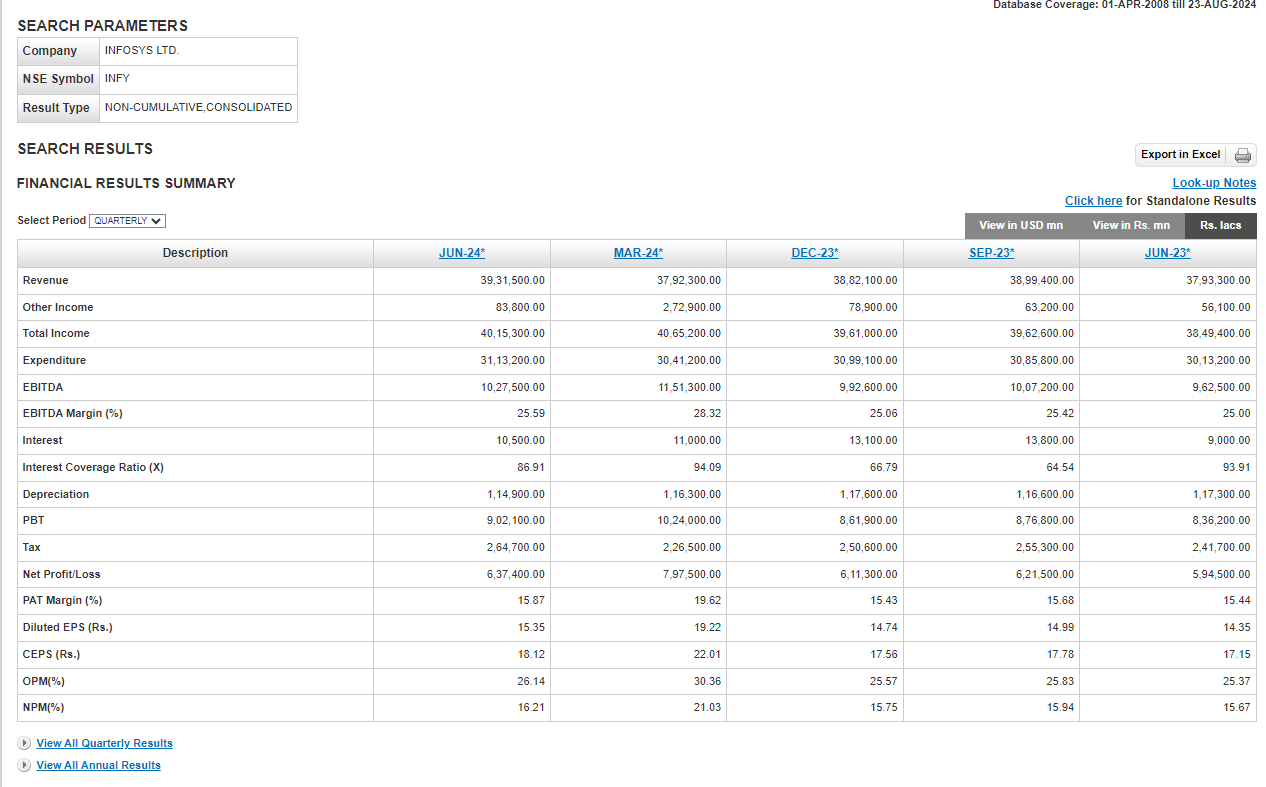Open the JUN-24* column header link
1266x787 pixels.
click(x=462, y=253)
